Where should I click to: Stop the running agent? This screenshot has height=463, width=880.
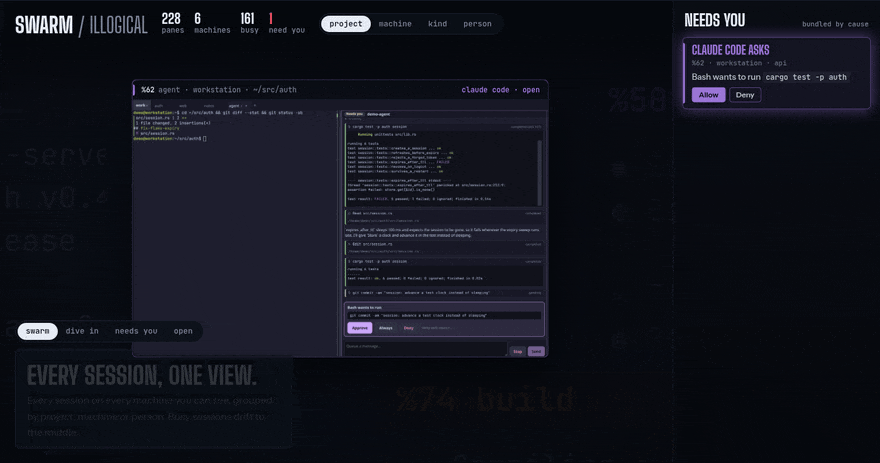(x=517, y=351)
